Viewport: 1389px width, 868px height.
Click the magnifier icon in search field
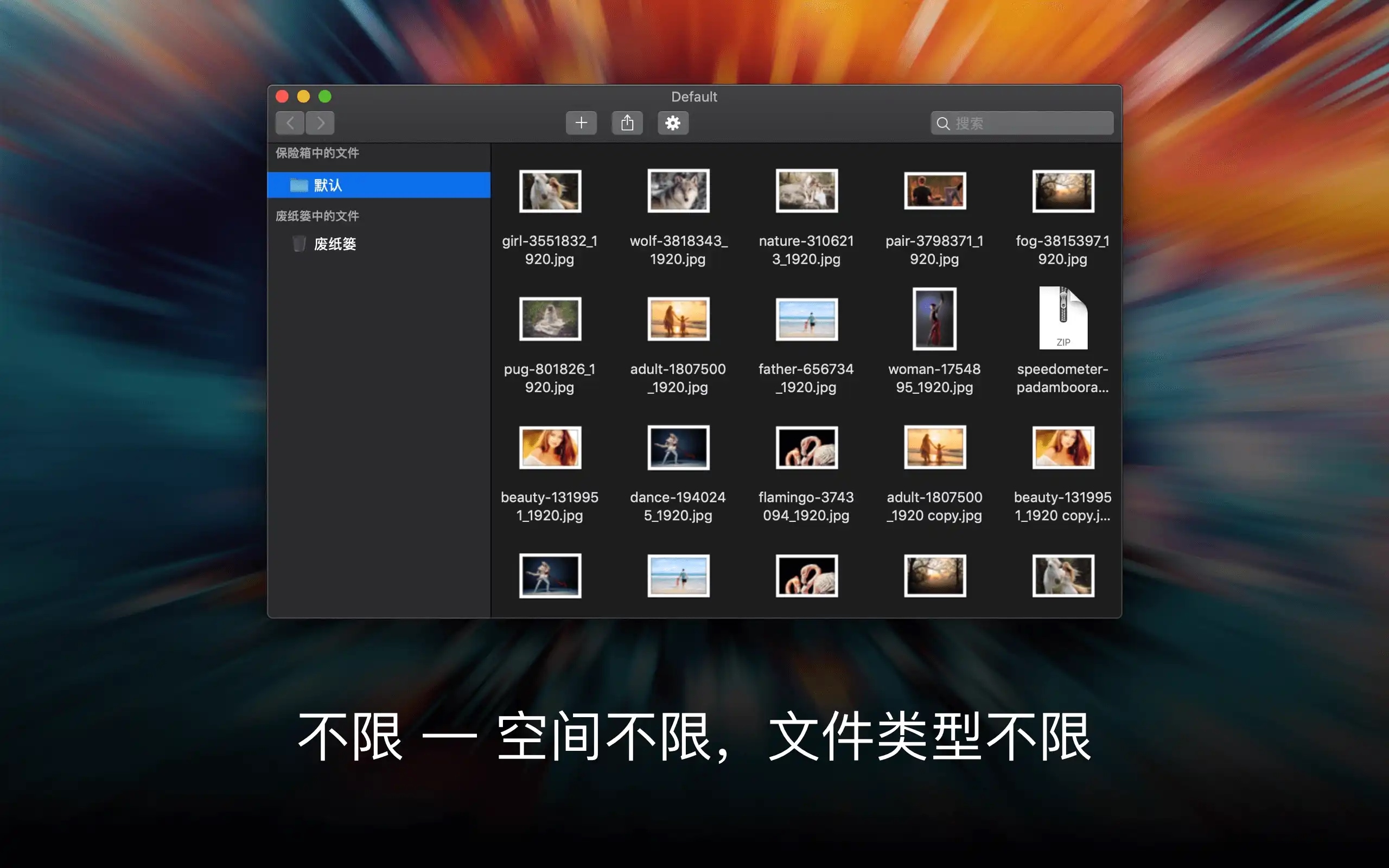[x=942, y=124]
